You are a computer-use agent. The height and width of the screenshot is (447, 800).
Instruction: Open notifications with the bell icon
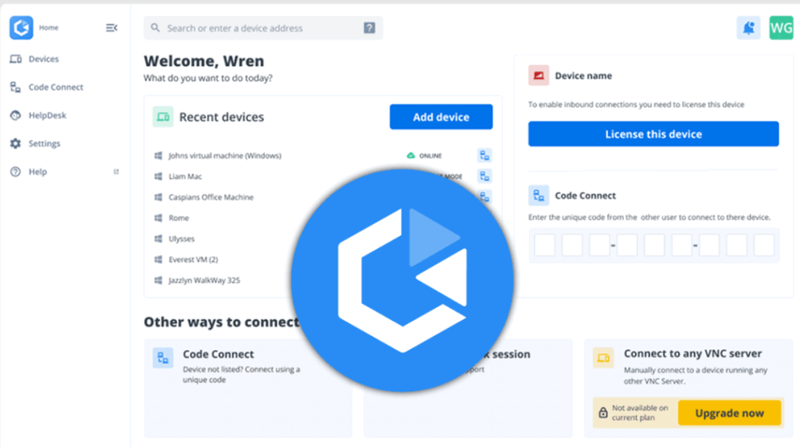point(748,28)
